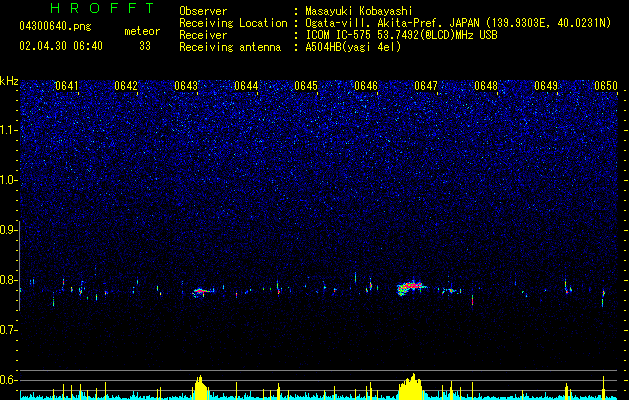629x400 pixels.
Task: Click the HROFFT title text
Action: point(103,8)
